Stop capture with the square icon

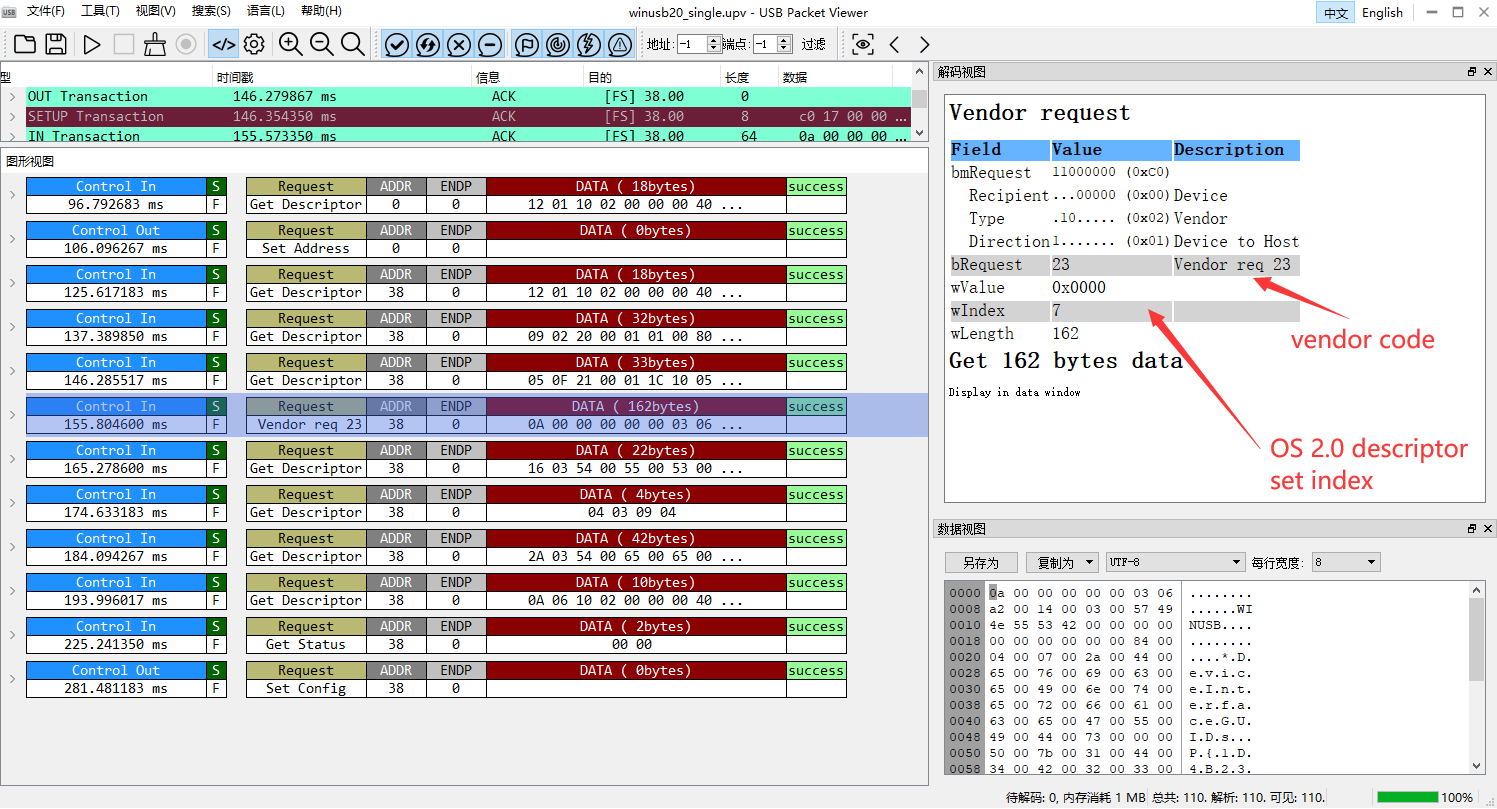123,44
